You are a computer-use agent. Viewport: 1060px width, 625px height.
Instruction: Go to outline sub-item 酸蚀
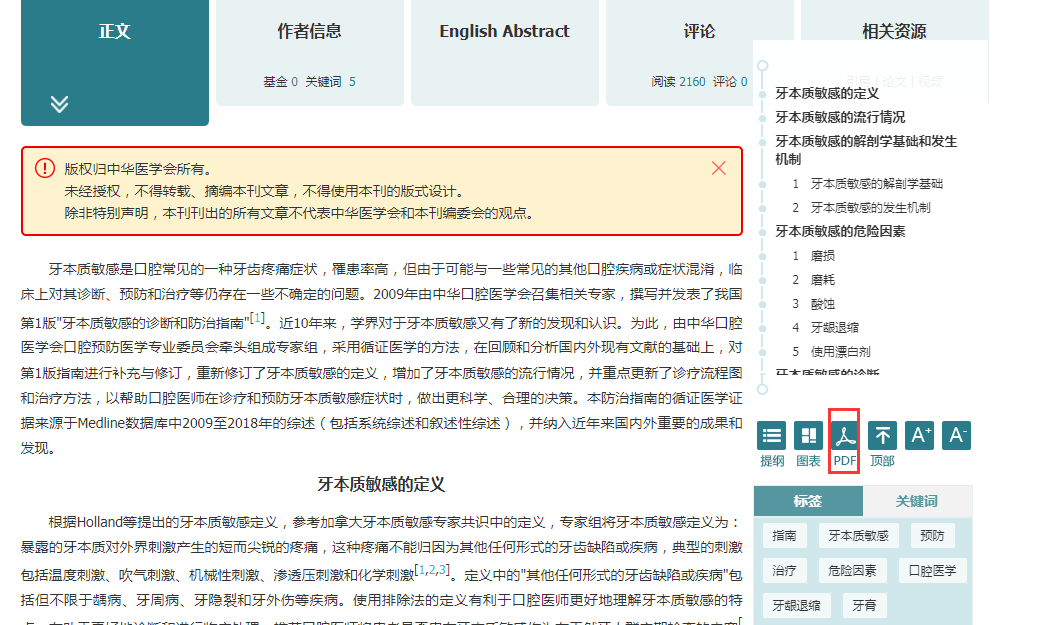[x=823, y=304]
